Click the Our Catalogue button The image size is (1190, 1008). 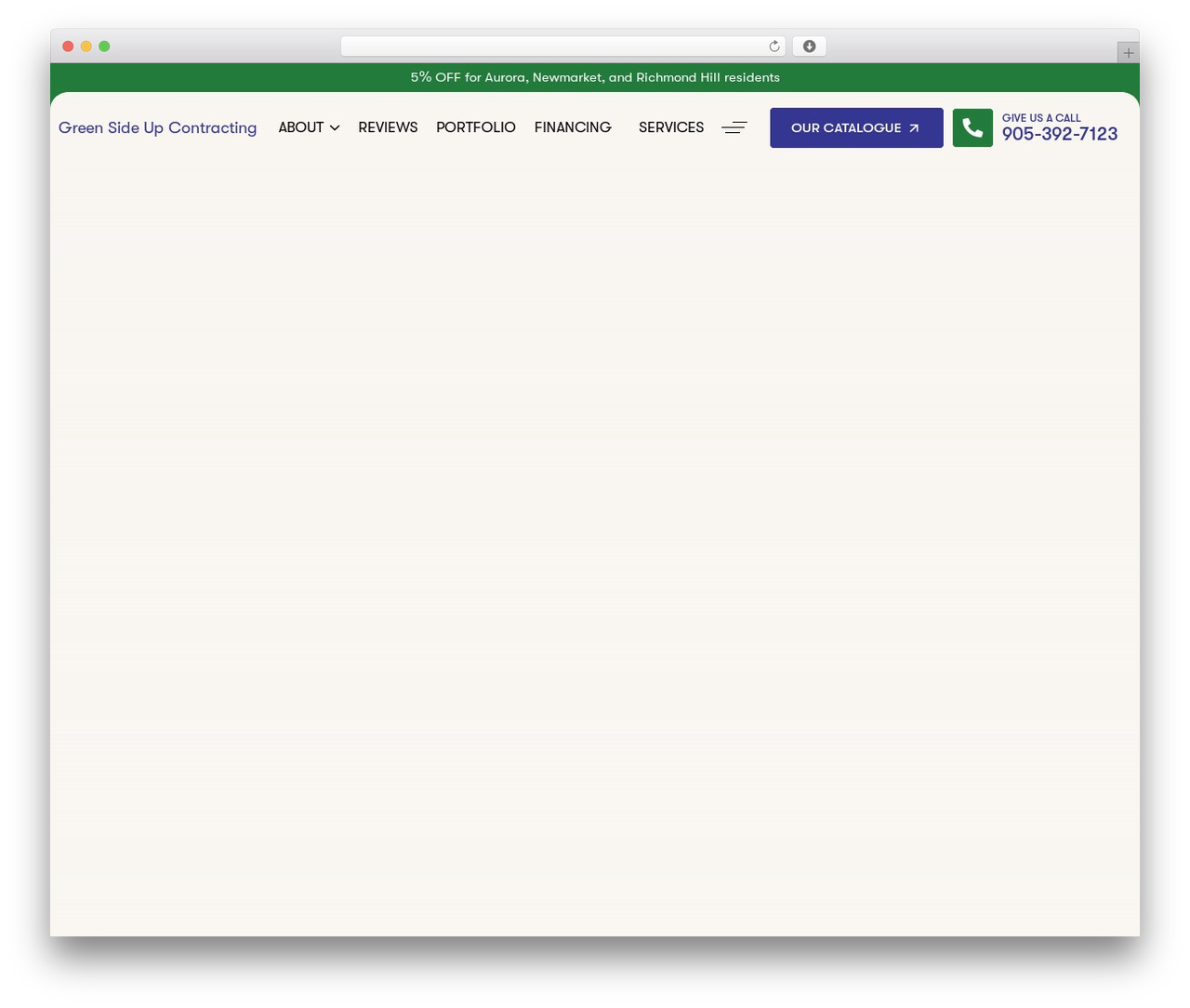[856, 127]
